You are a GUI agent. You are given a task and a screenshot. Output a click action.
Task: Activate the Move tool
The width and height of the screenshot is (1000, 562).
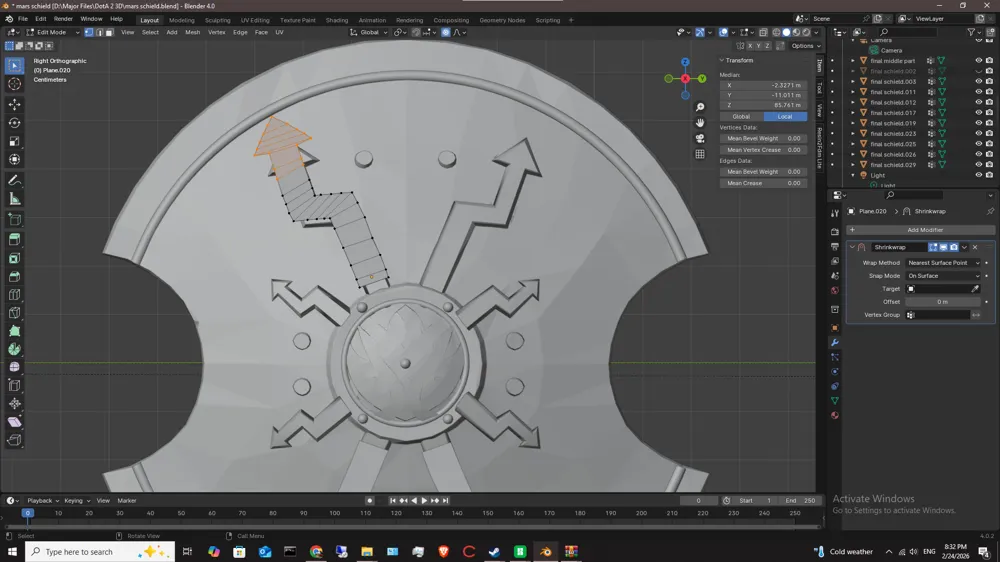coord(15,104)
